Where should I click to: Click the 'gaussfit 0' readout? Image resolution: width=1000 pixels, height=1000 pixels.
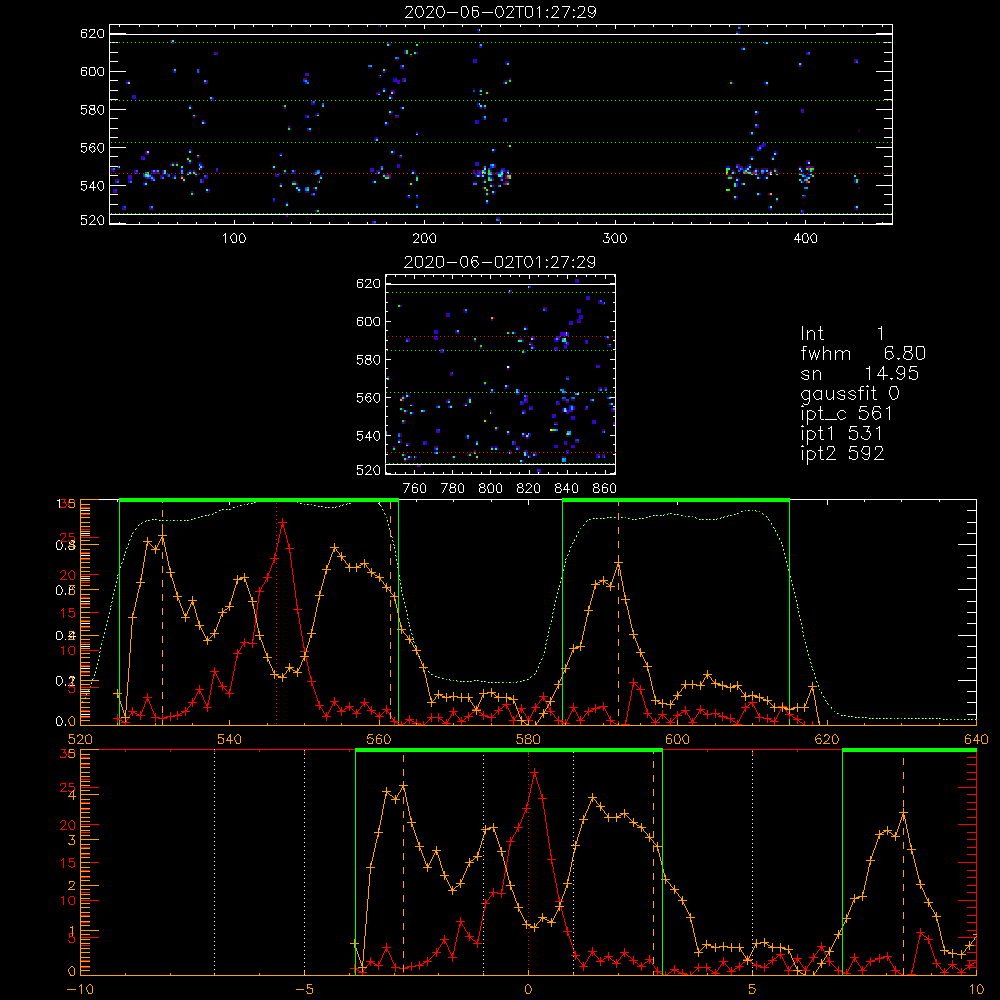pos(850,393)
